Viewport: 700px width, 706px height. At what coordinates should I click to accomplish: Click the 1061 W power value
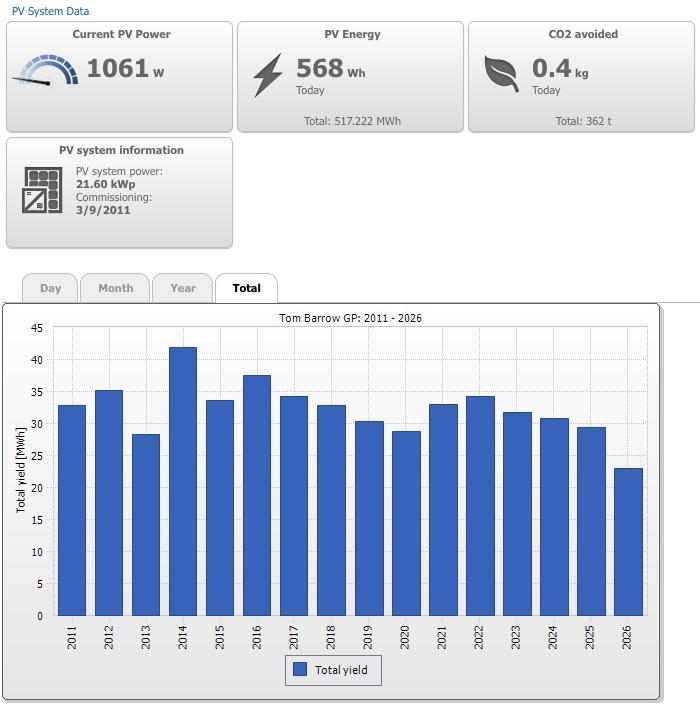click(125, 68)
